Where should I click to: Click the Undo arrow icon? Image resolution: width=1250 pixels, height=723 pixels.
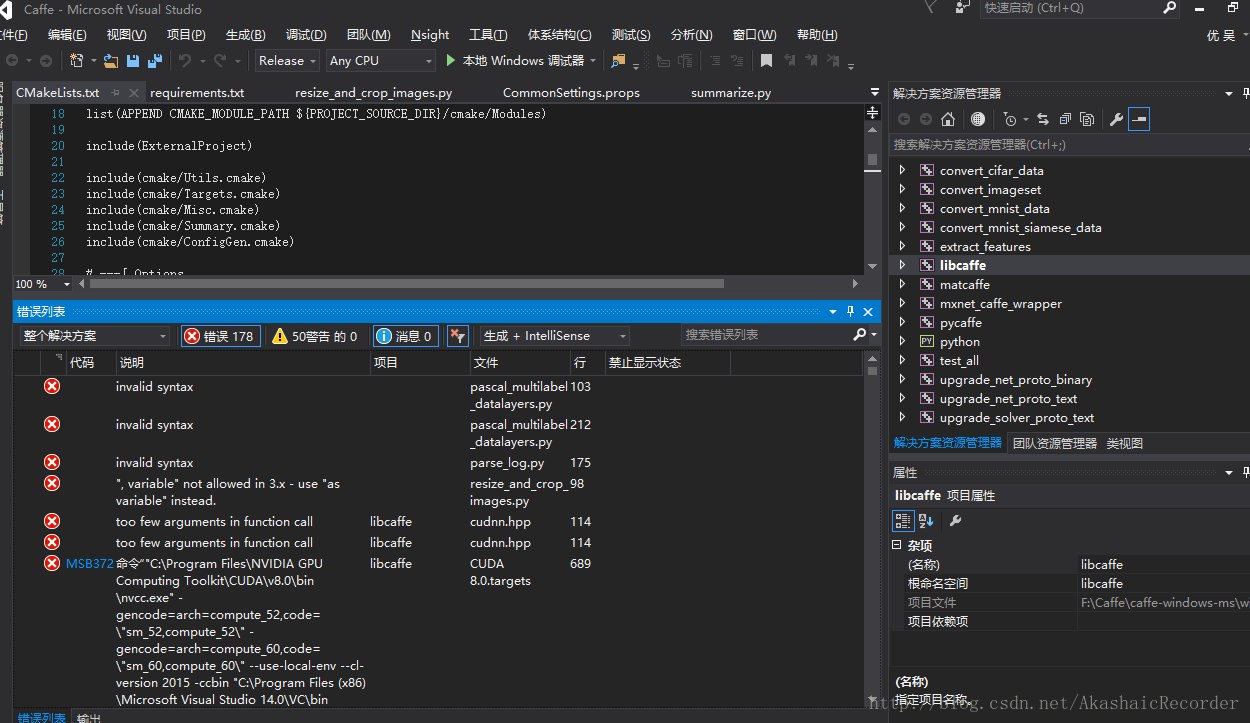pos(185,61)
